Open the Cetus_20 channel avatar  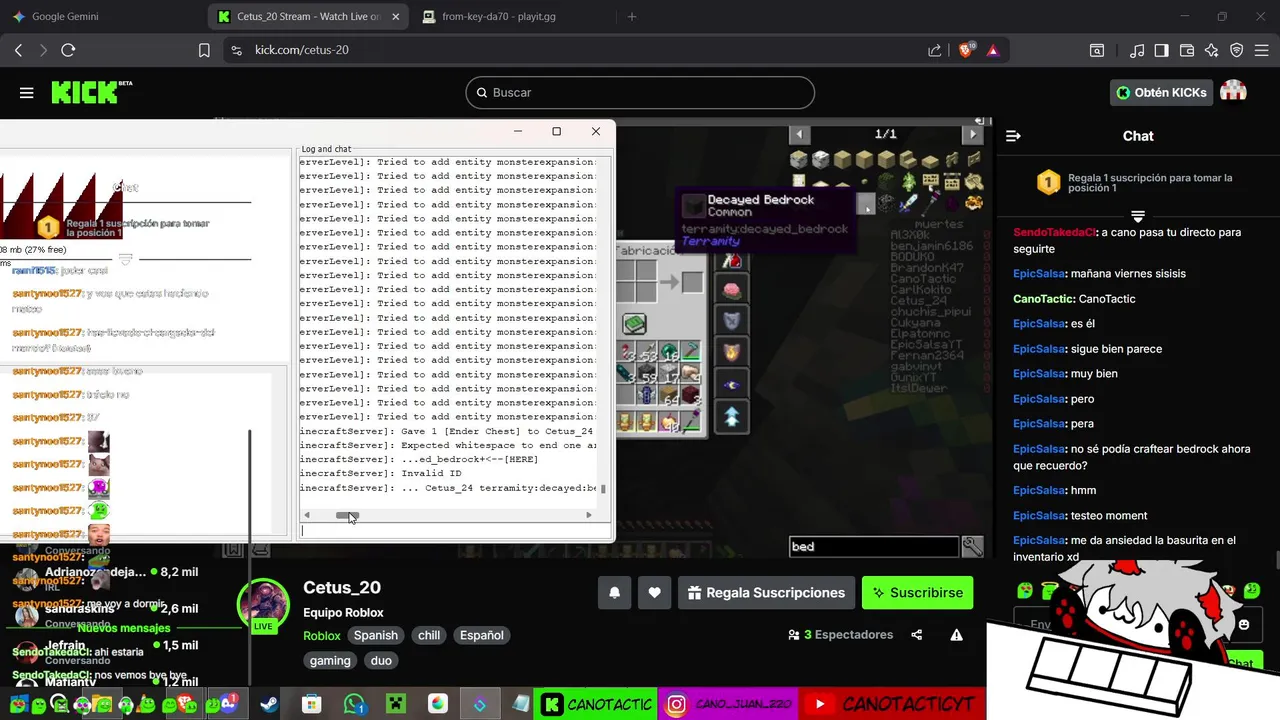(x=263, y=605)
